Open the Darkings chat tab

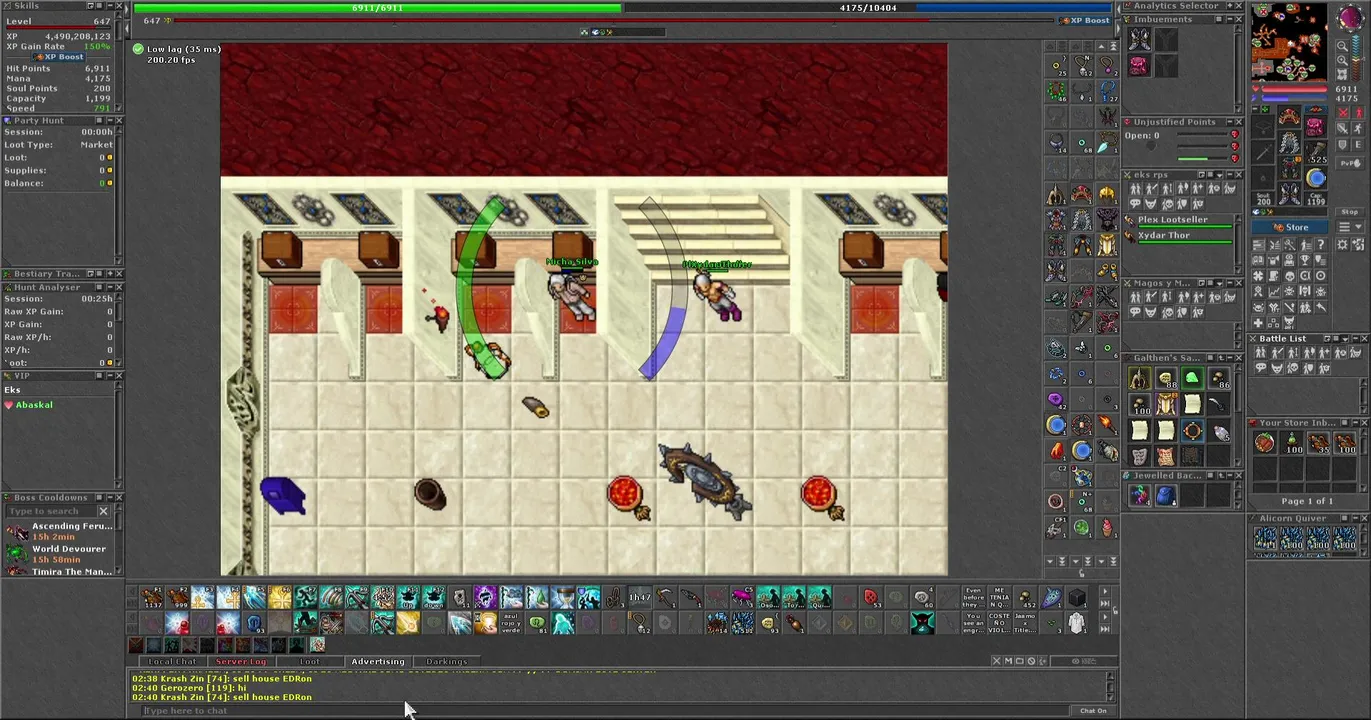(x=446, y=661)
